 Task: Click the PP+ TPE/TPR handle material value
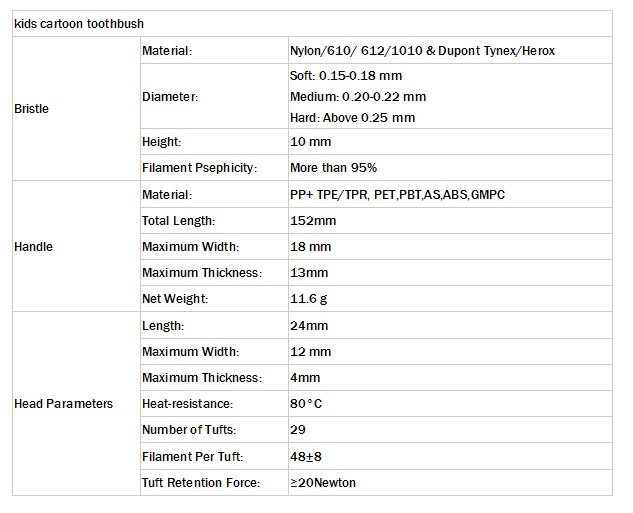pyautogui.click(x=396, y=194)
